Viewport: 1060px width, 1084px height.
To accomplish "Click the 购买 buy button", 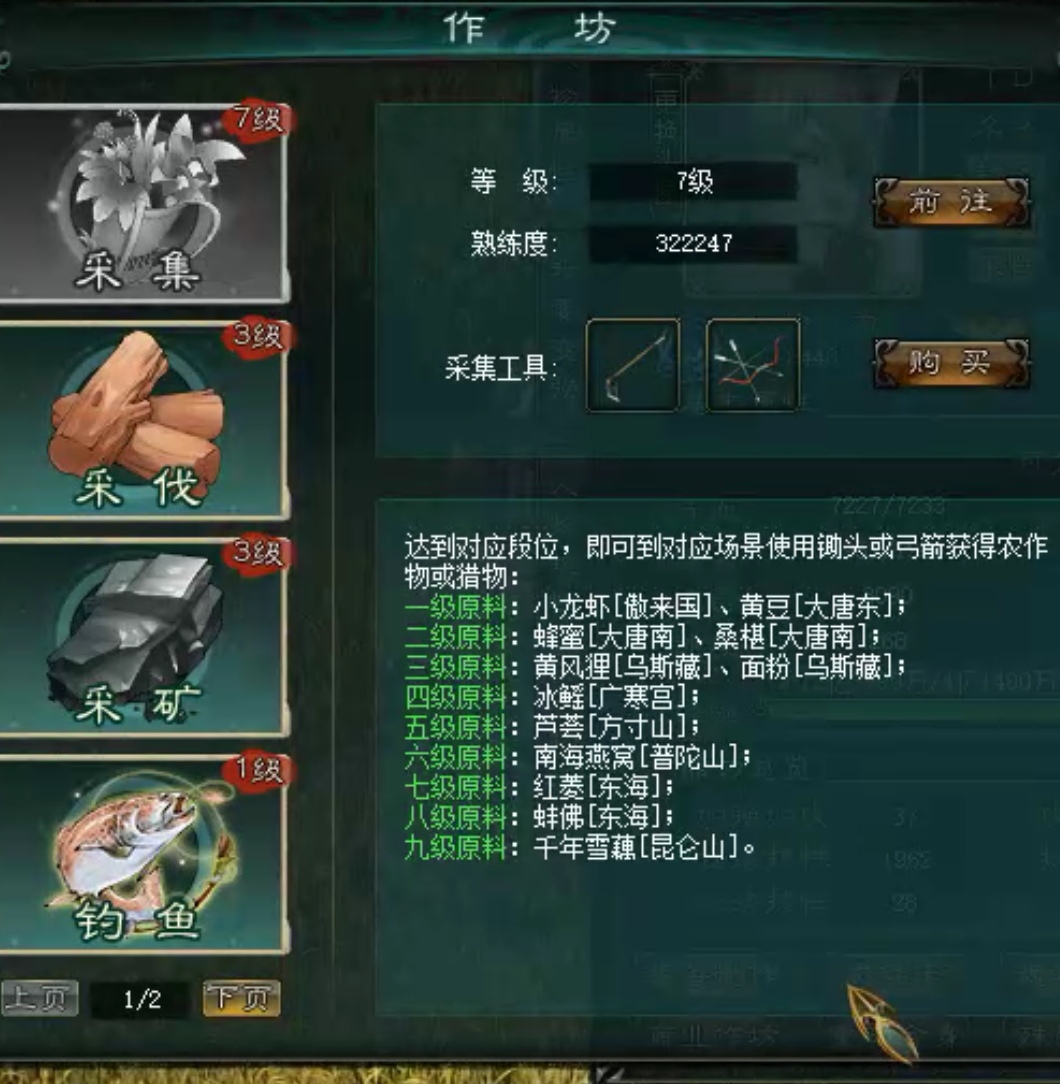I will pyautogui.click(x=951, y=363).
